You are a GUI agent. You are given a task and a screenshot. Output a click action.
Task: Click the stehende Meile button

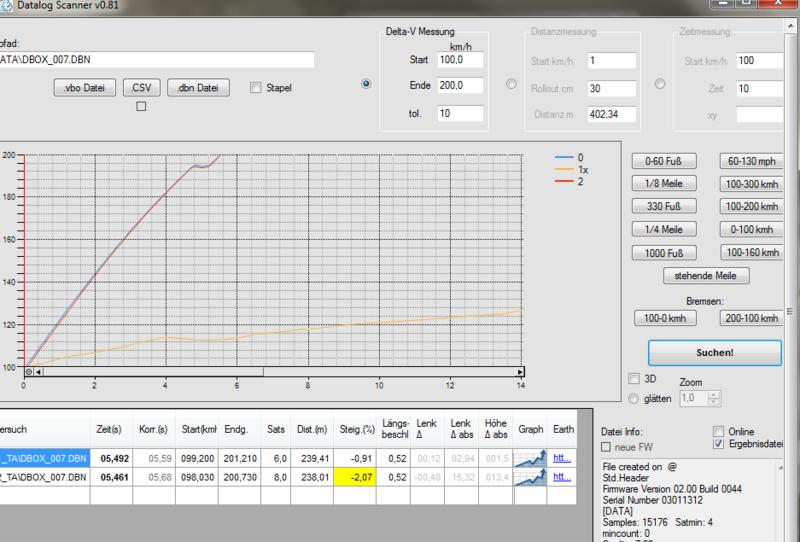pos(707,275)
